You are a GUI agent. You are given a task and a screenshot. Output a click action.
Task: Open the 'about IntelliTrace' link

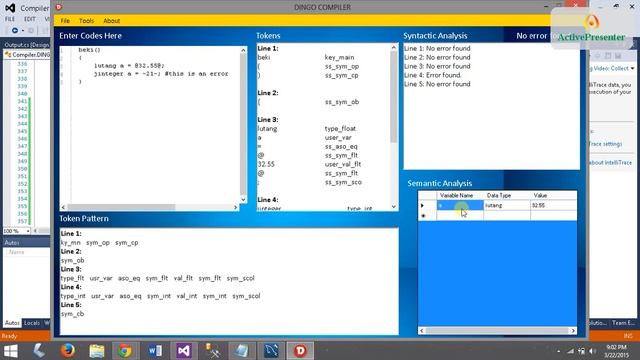click(x=610, y=162)
